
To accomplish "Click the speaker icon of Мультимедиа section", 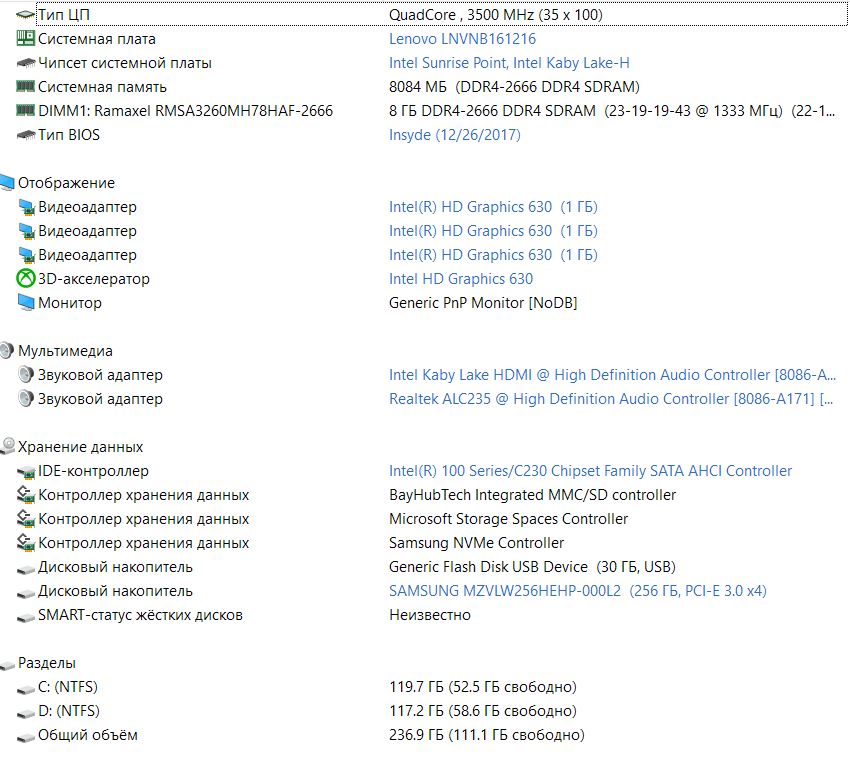I will [7, 350].
